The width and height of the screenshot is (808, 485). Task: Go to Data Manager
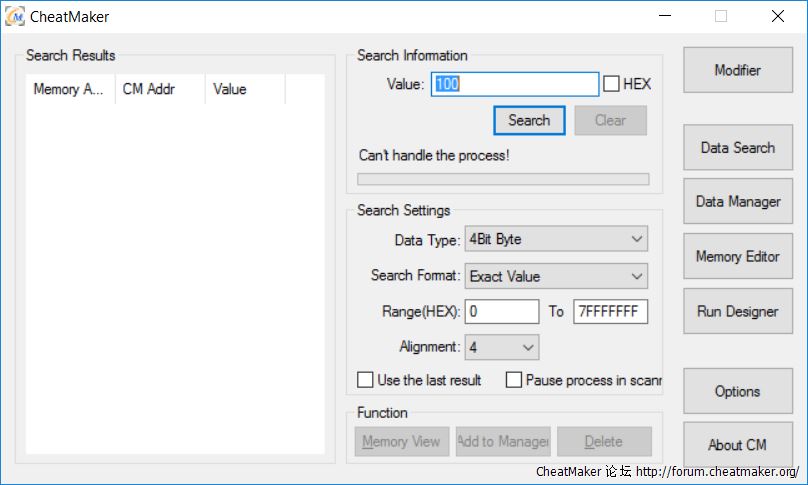[x=737, y=202]
